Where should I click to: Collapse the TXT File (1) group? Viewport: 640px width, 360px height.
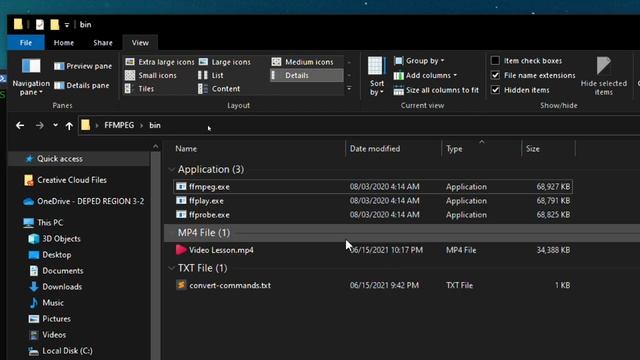pyautogui.click(x=171, y=268)
